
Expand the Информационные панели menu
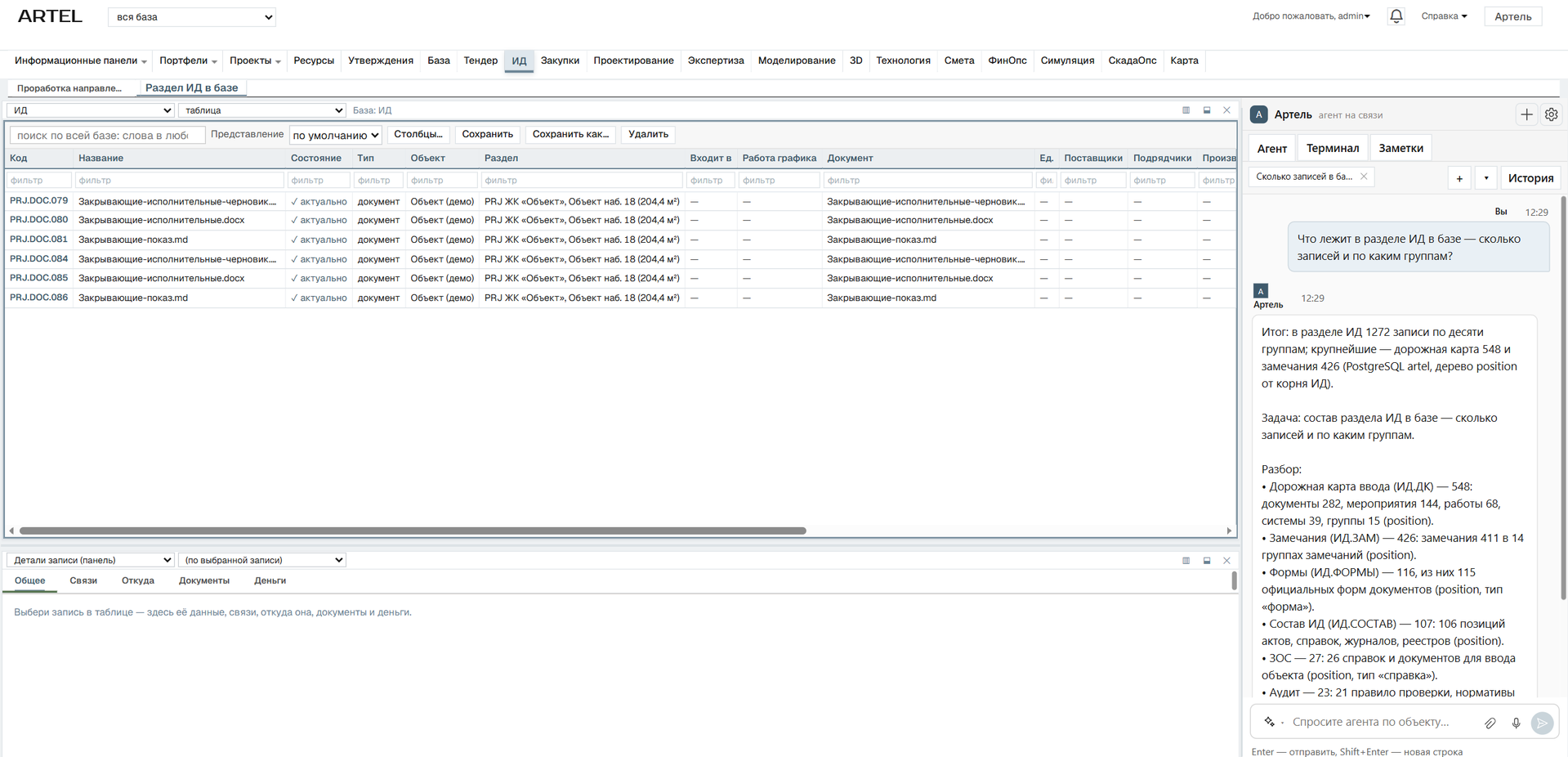click(x=80, y=60)
